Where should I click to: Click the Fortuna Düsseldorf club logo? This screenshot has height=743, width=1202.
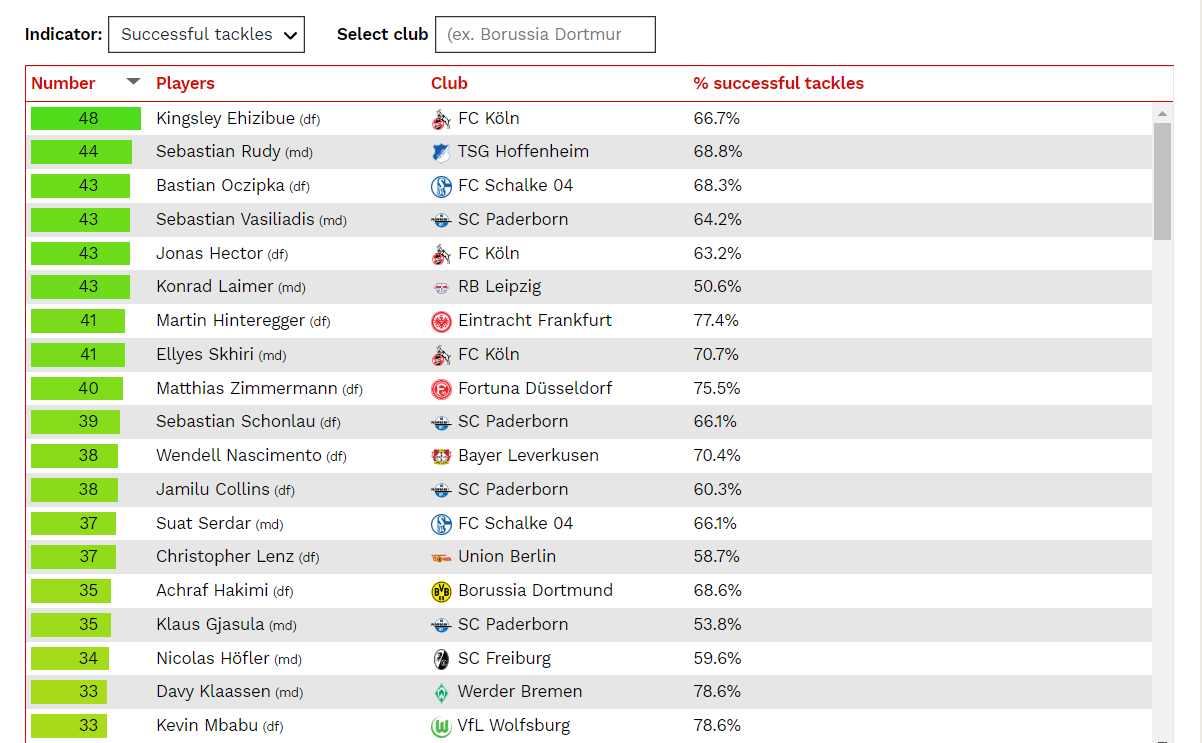coord(441,389)
